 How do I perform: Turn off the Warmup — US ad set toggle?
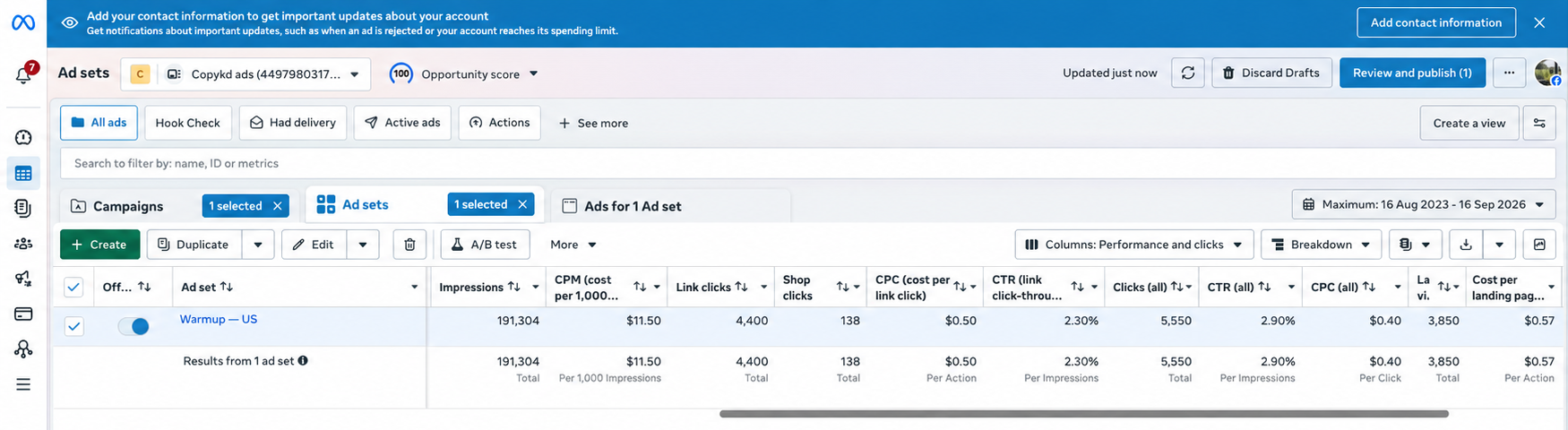[x=134, y=326]
